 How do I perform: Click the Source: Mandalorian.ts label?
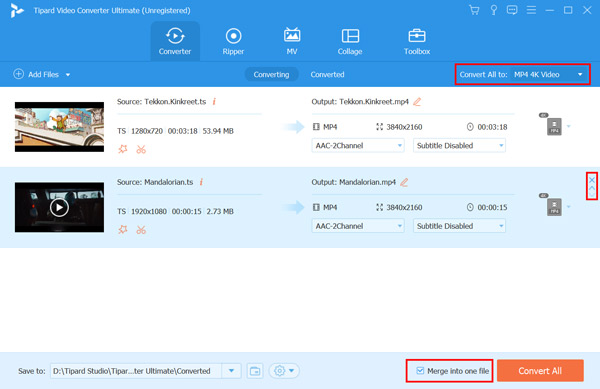click(155, 182)
